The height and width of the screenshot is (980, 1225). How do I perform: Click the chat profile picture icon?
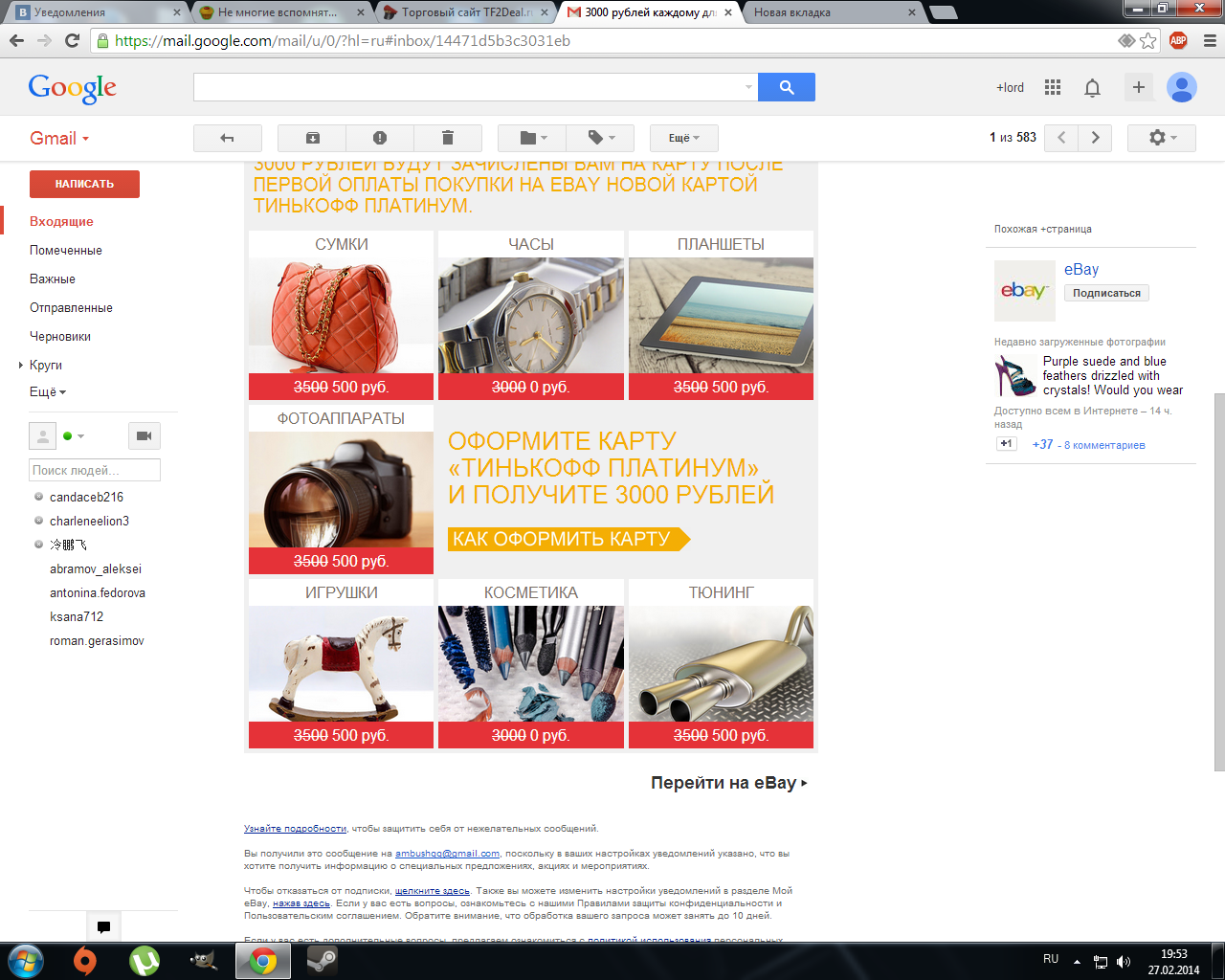pyautogui.click(x=43, y=435)
